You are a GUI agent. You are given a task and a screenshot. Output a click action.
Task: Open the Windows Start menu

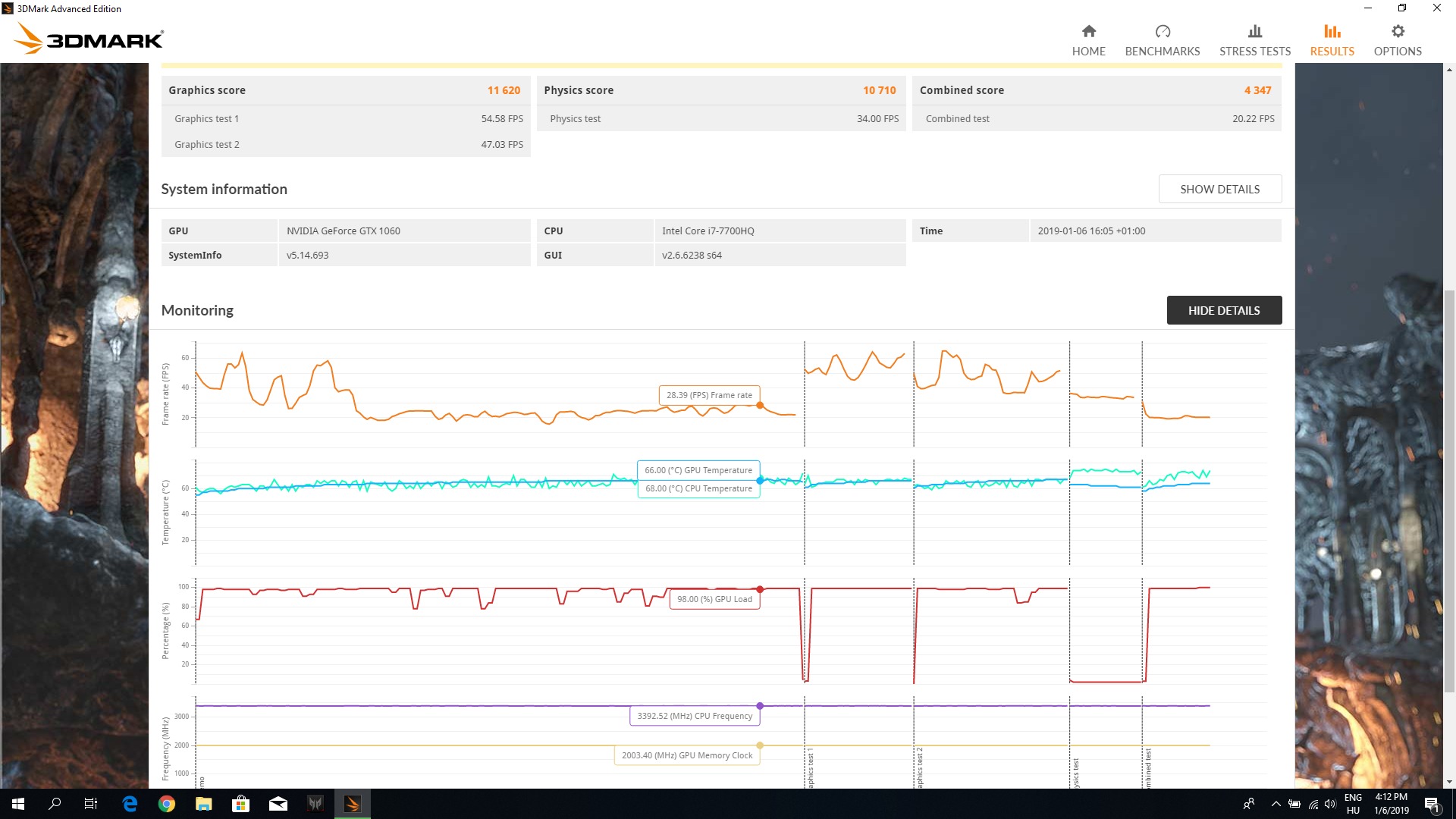(18, 804)
